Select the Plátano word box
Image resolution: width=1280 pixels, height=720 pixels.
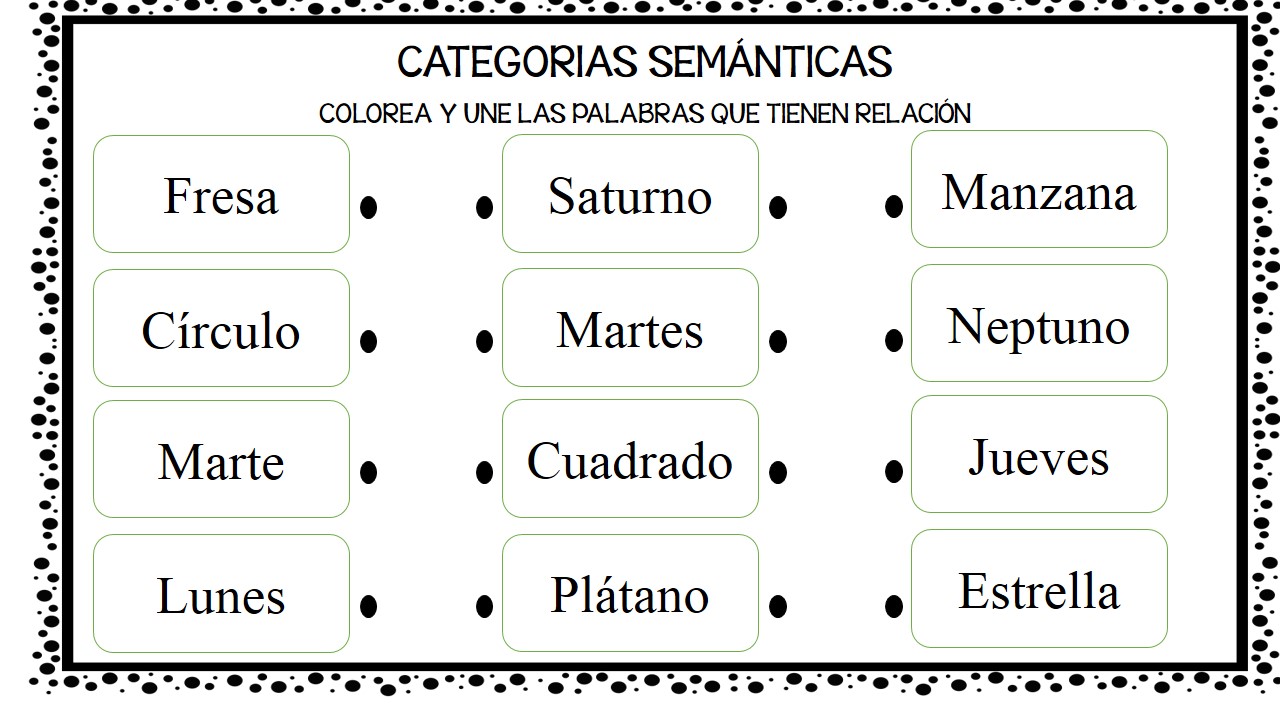pyautogui.click(x=630, y=594)
